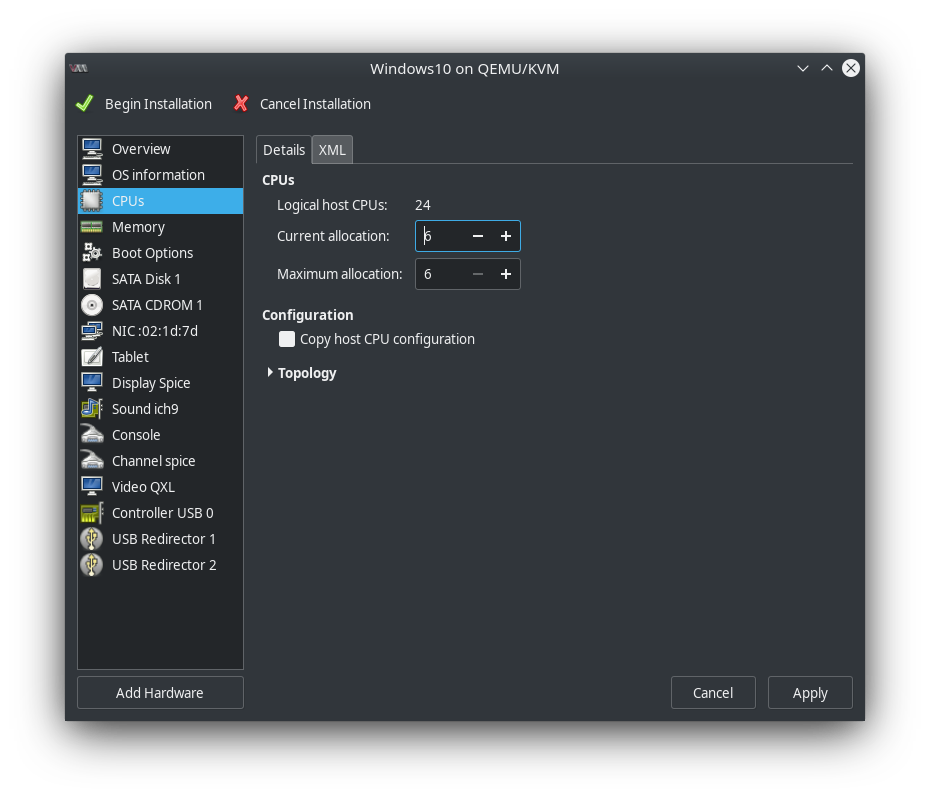Click the Begin Installation label
The width and height of the screenshot is (930, 798).
pos(158,104)
